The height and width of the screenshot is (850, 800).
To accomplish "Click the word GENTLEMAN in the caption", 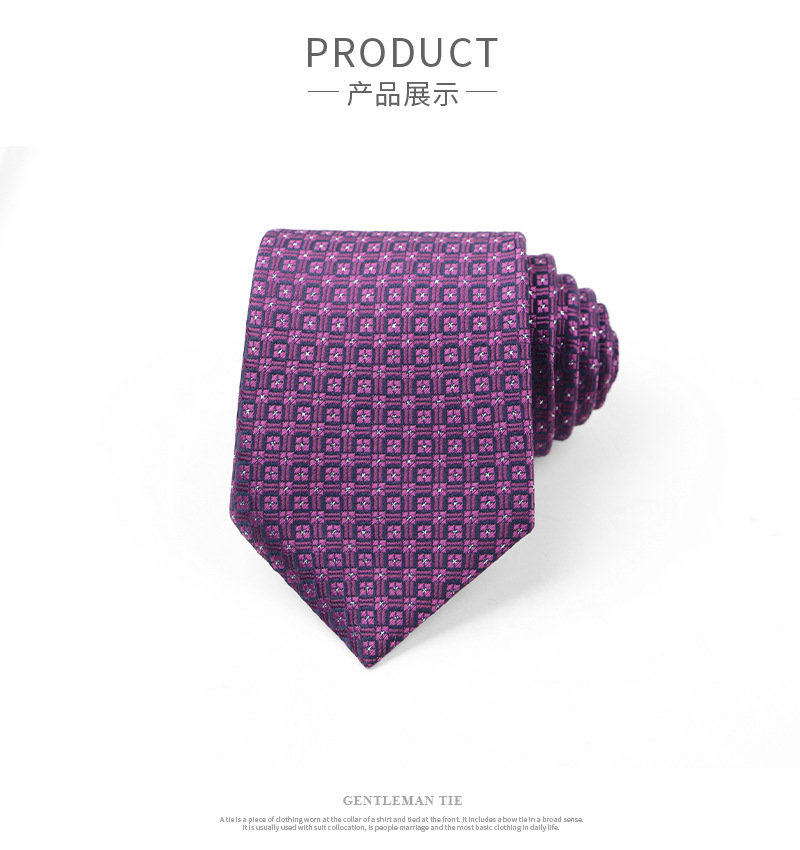I will coord(386,801).
